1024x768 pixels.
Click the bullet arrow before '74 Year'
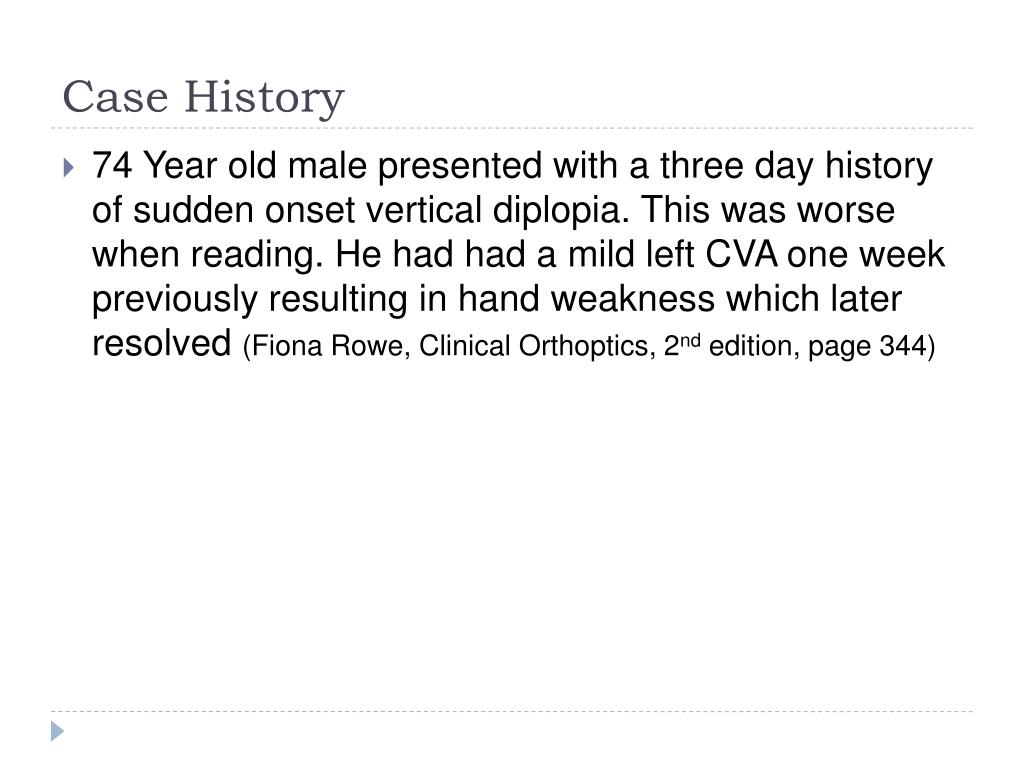coord(69,168)
